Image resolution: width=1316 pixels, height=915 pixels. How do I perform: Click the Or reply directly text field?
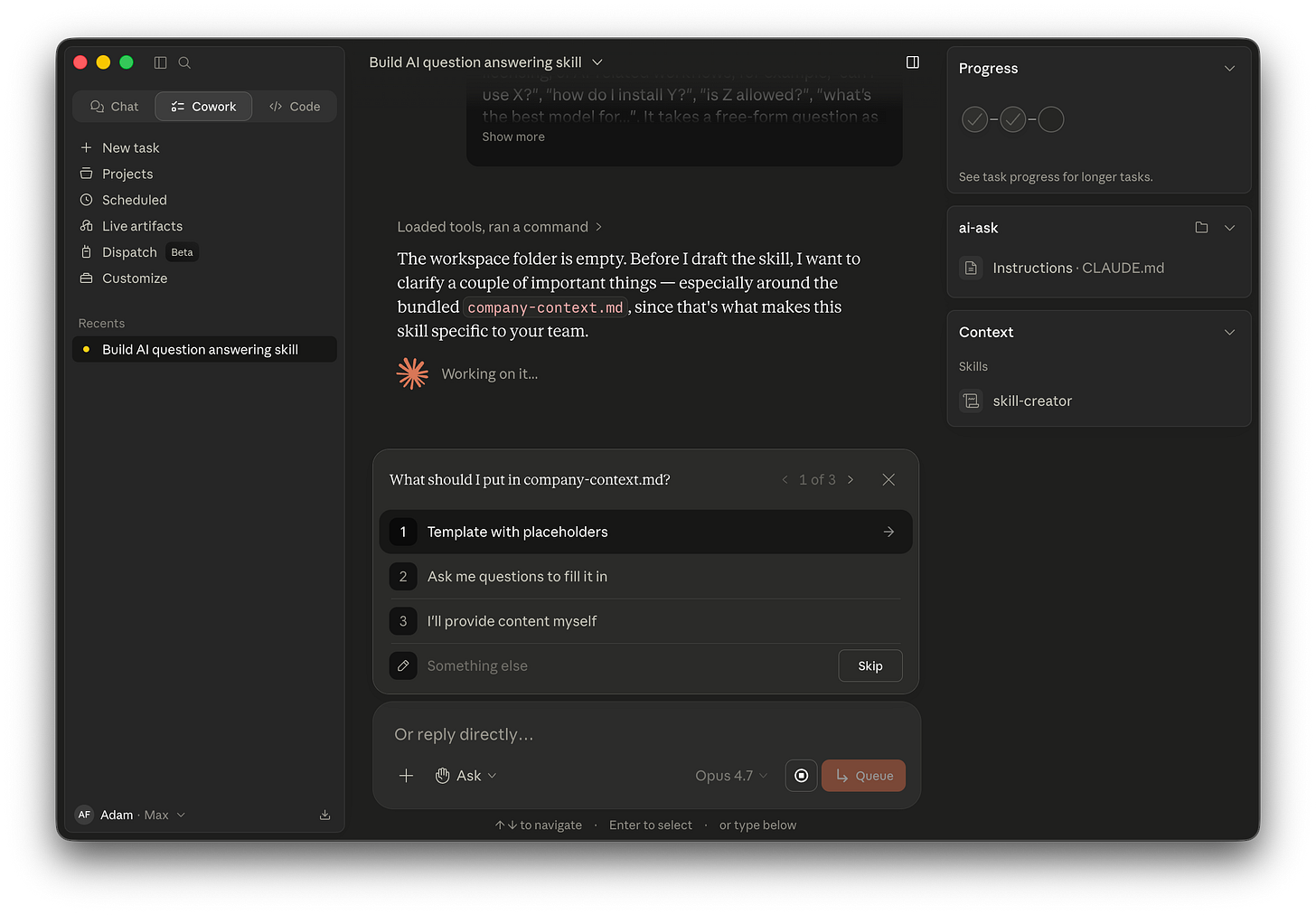point(645,734)
